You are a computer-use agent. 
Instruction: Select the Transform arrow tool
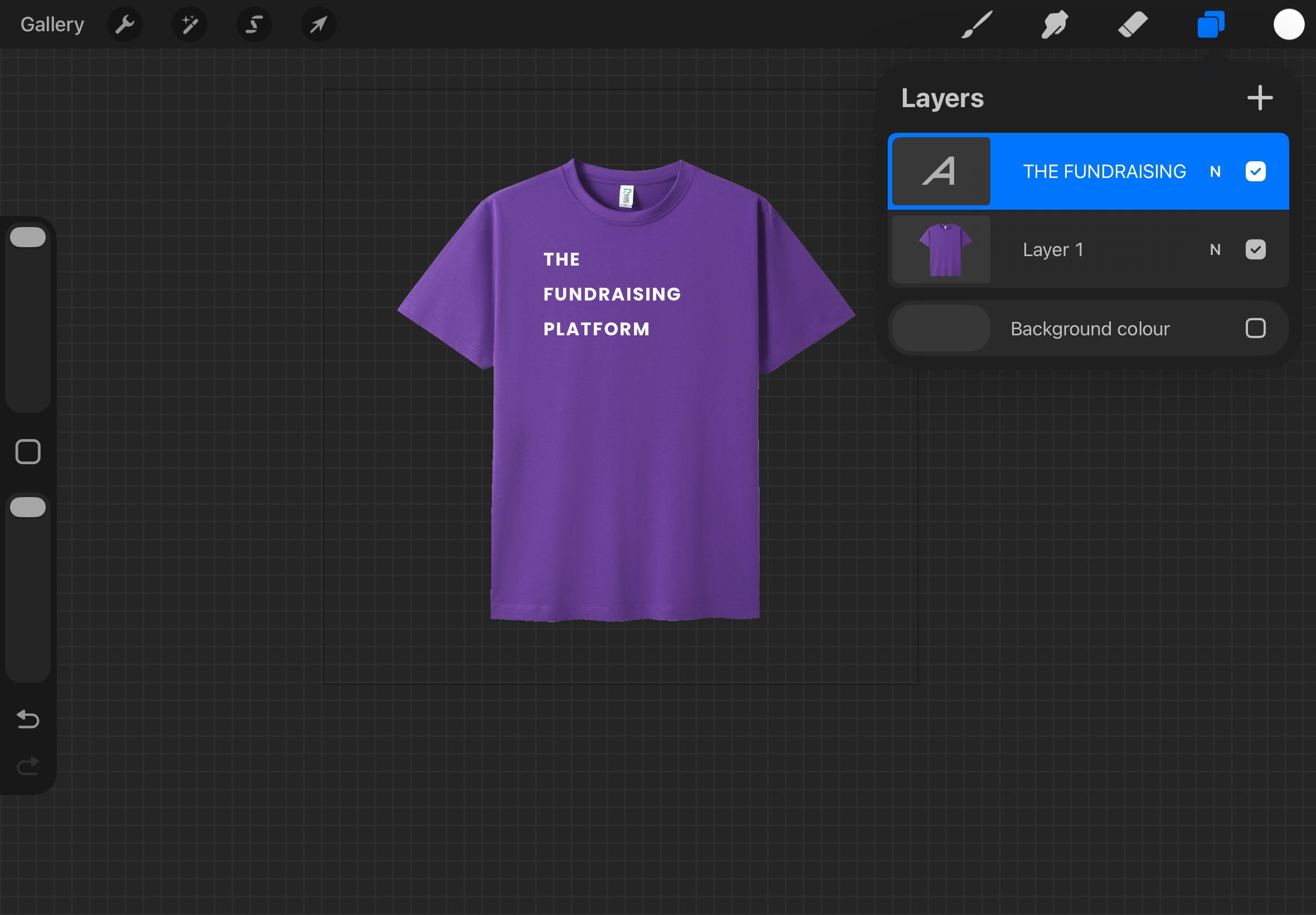(x=318, y=25)
